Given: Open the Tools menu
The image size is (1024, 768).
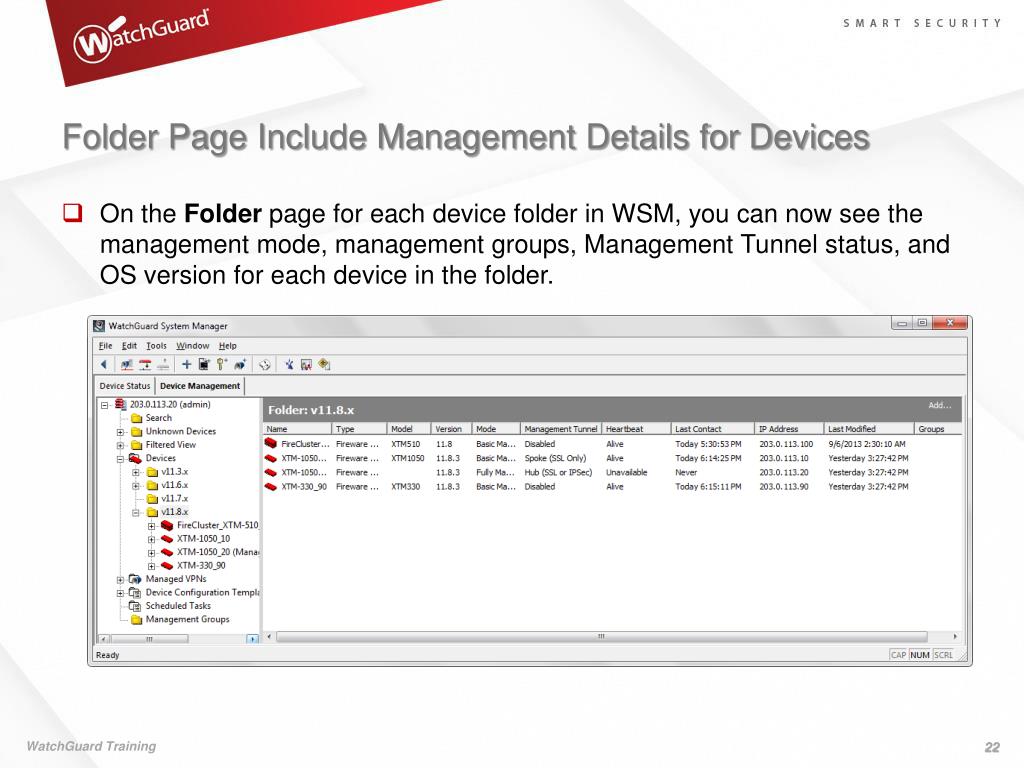Looking at the screenshot, I should [x=156, y=345].
